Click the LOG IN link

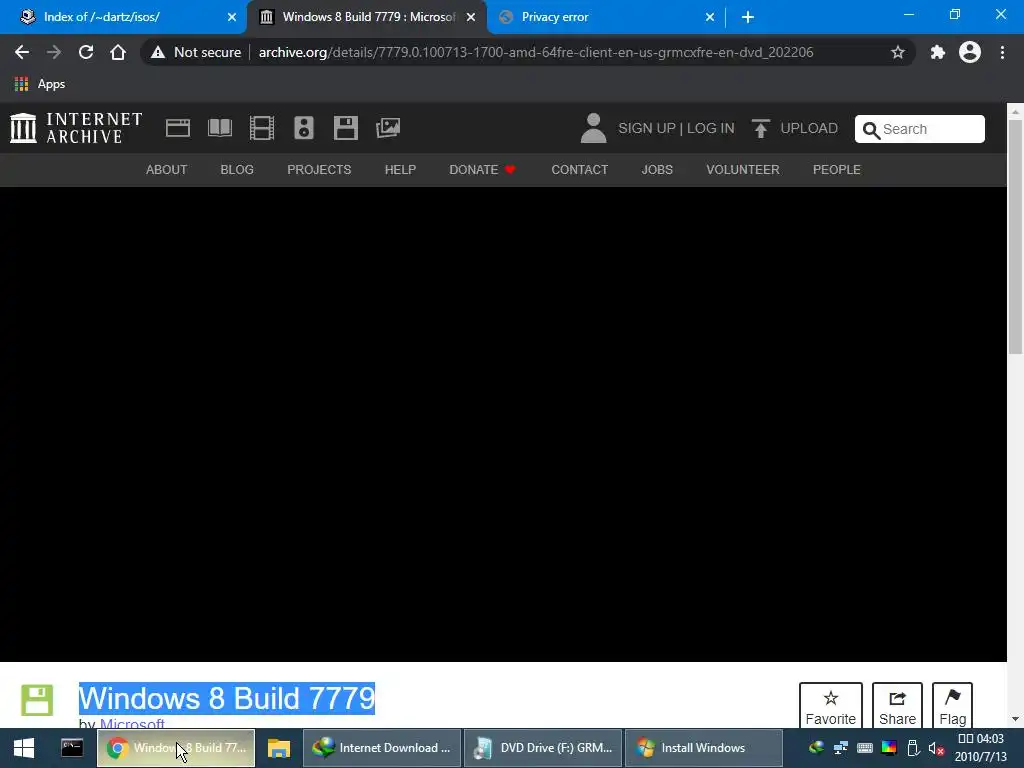[711, 128]
